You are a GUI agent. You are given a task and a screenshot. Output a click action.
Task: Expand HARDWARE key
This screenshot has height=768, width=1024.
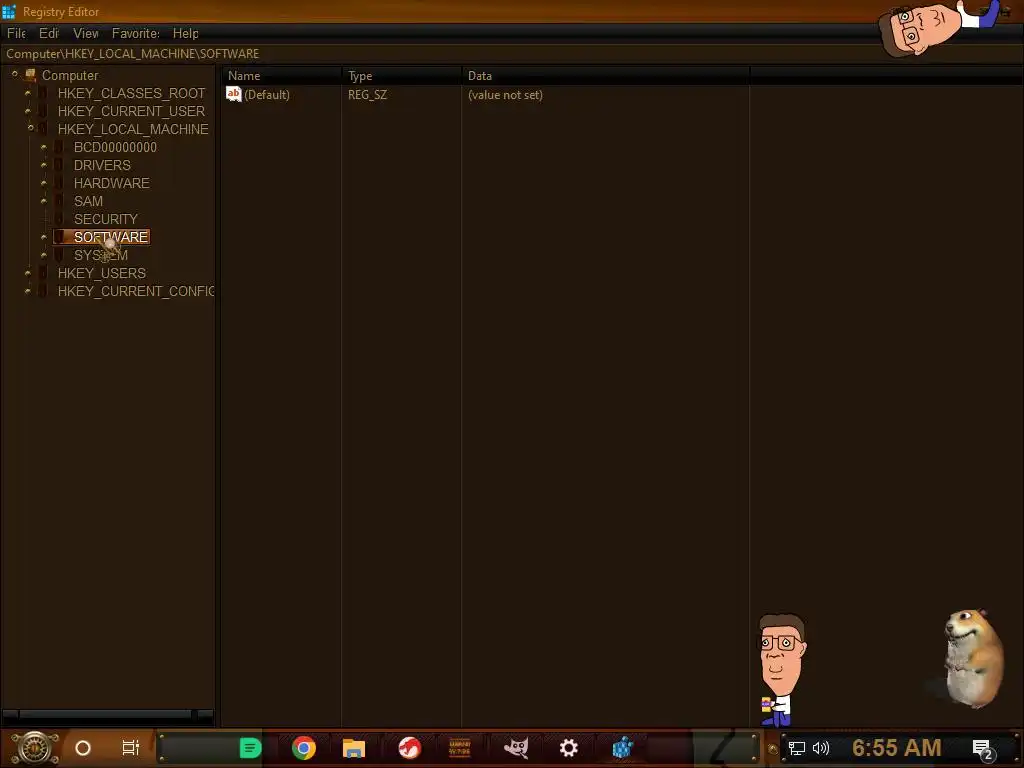pos(44,183)
